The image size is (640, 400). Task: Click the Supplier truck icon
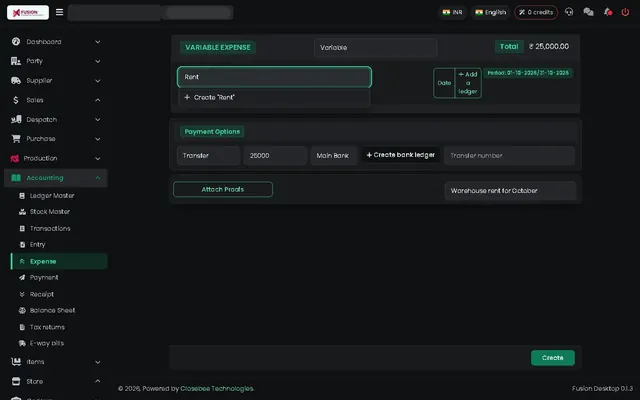16,80
